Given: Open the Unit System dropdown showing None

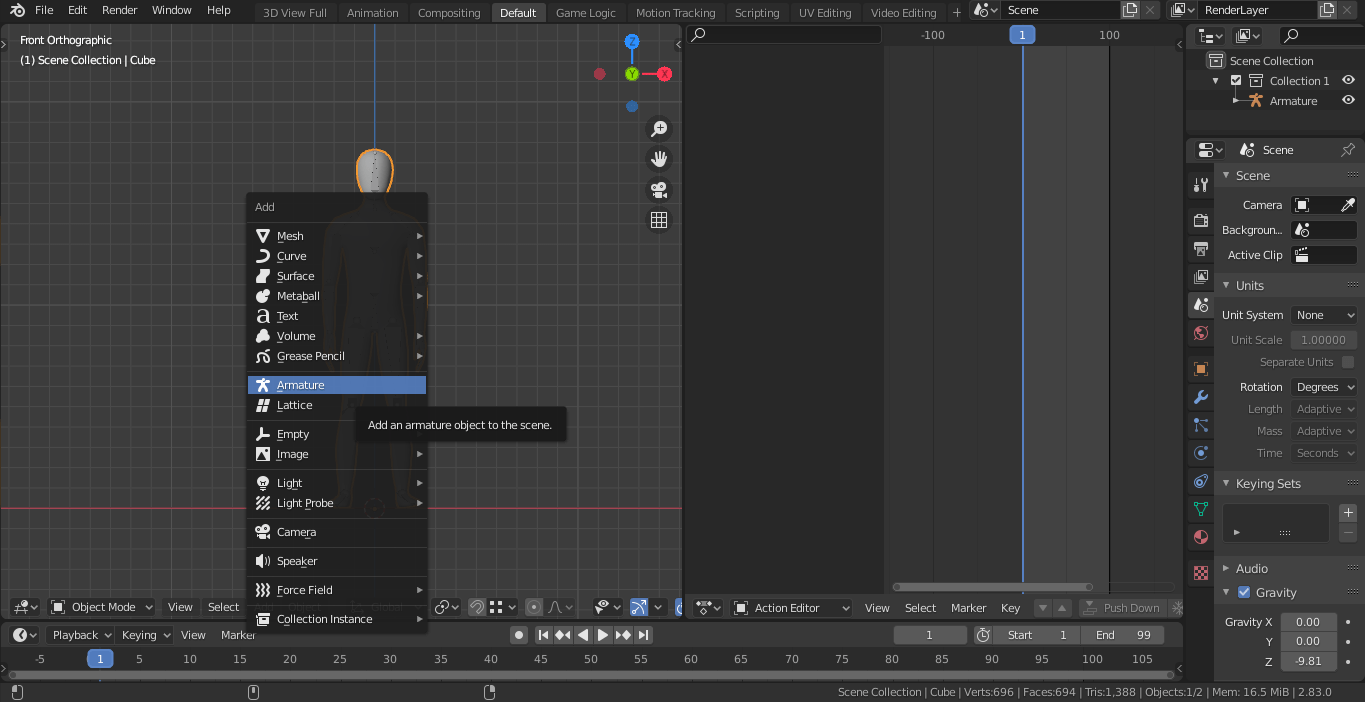Looking at the screenshot, I should click(1324, 314).
